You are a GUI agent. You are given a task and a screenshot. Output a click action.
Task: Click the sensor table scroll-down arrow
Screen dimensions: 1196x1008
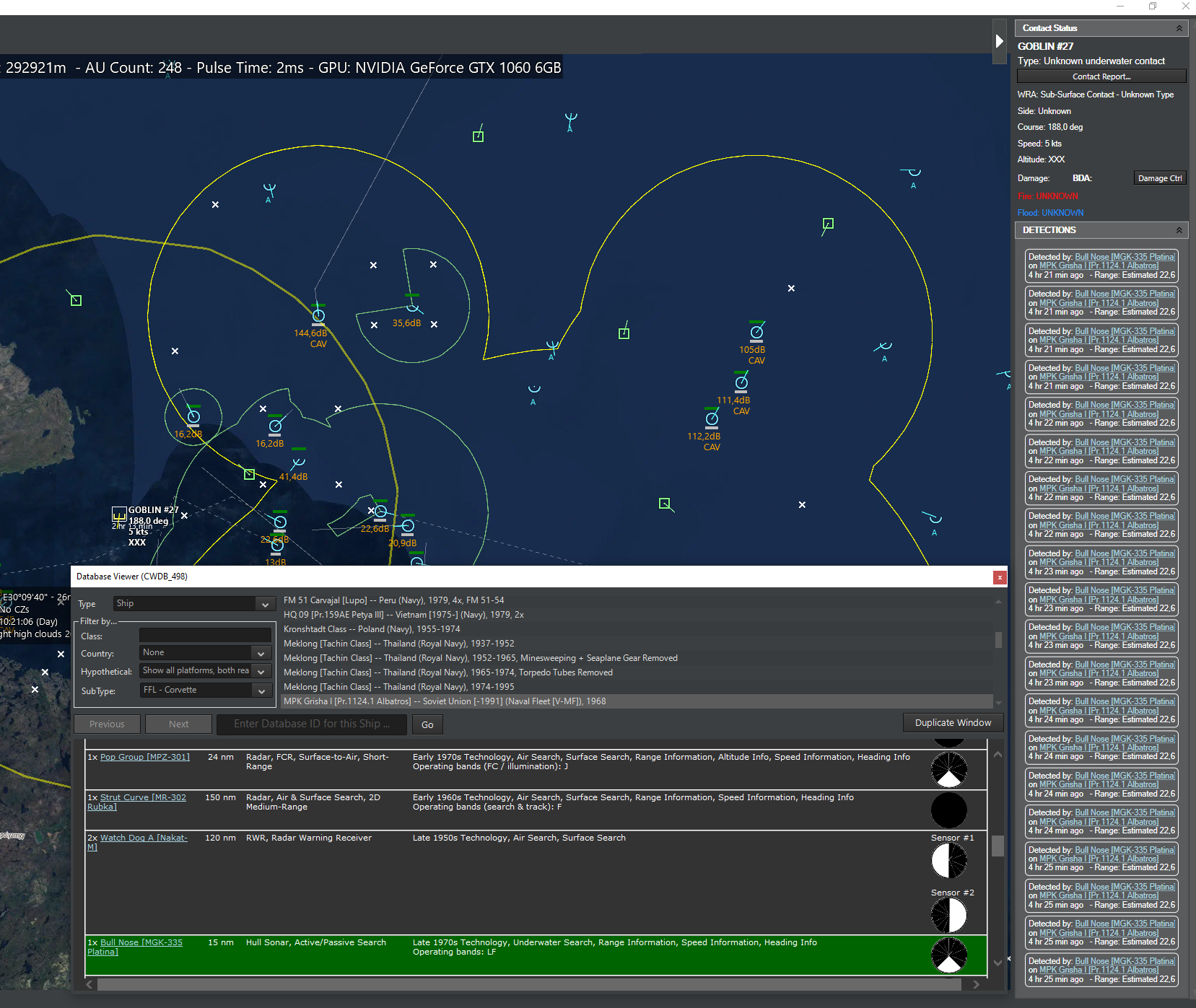pos(998,963)
